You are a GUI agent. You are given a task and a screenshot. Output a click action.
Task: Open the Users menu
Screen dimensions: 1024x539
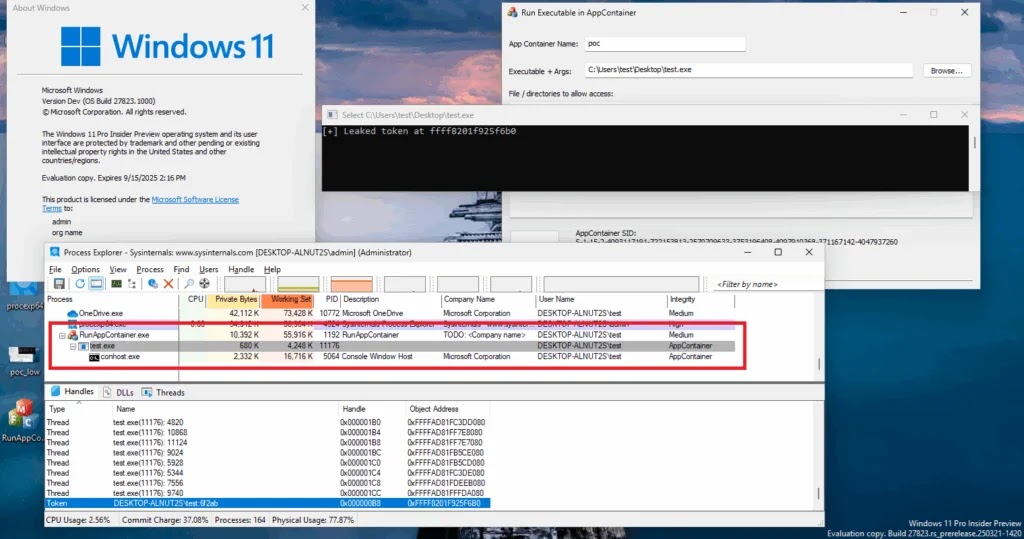209,269
